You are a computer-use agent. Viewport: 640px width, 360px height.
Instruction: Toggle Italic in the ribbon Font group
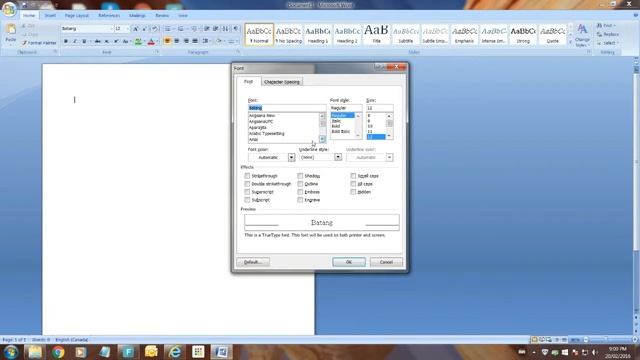tap(75, 41)
